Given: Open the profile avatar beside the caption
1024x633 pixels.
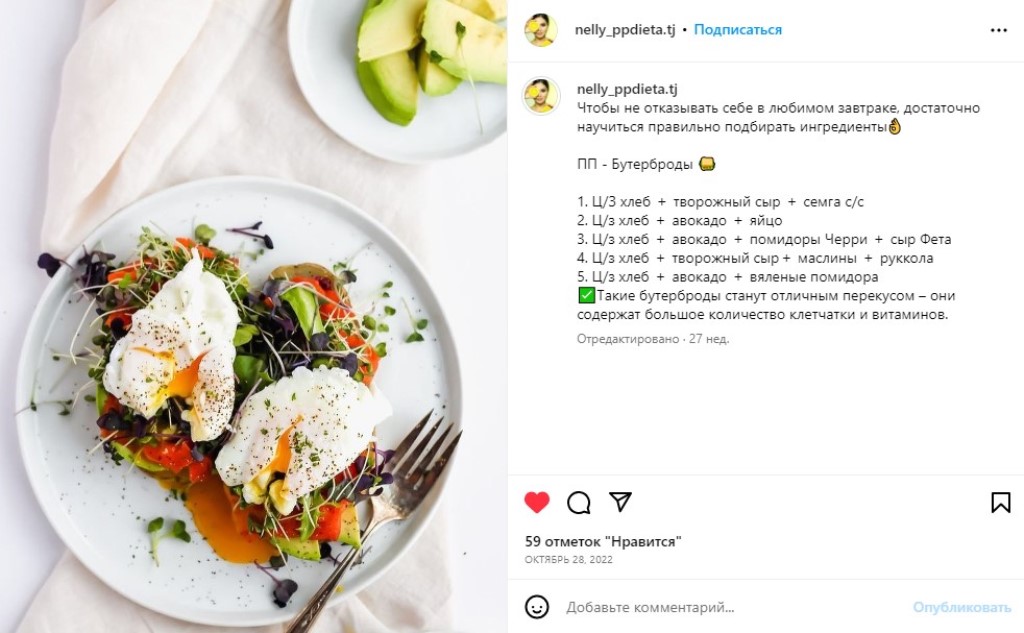Looking at the screenshot, I should (x=541, y=95).
